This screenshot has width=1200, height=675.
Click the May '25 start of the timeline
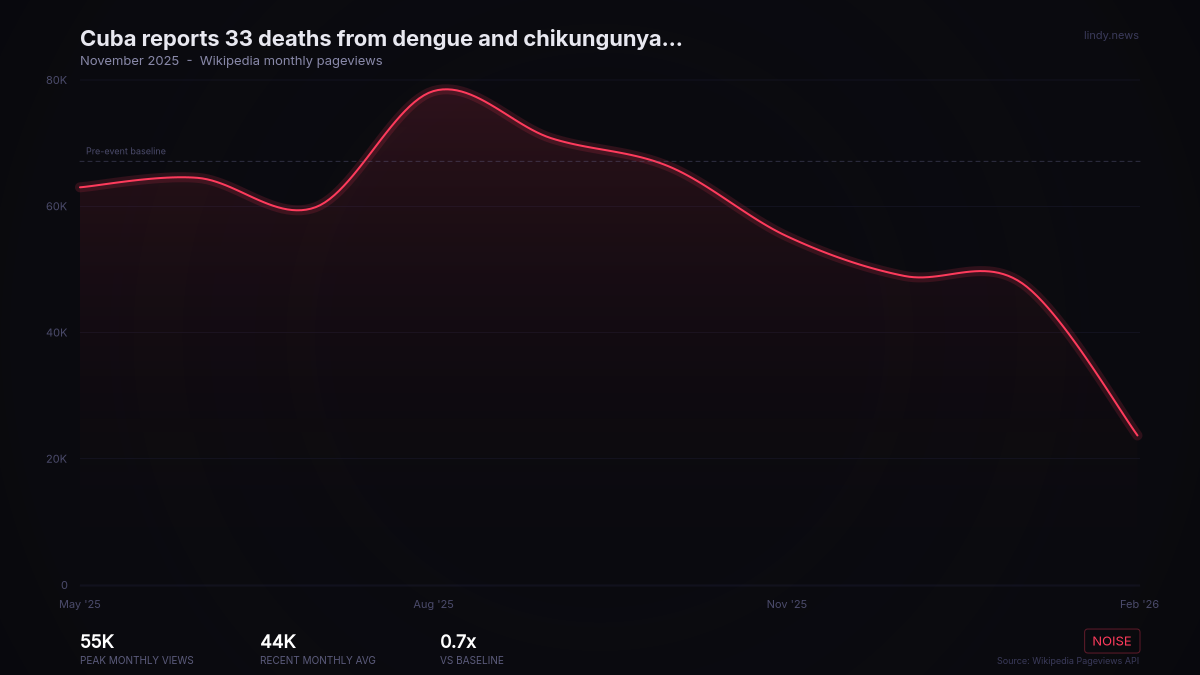click(x=79, y=604)
